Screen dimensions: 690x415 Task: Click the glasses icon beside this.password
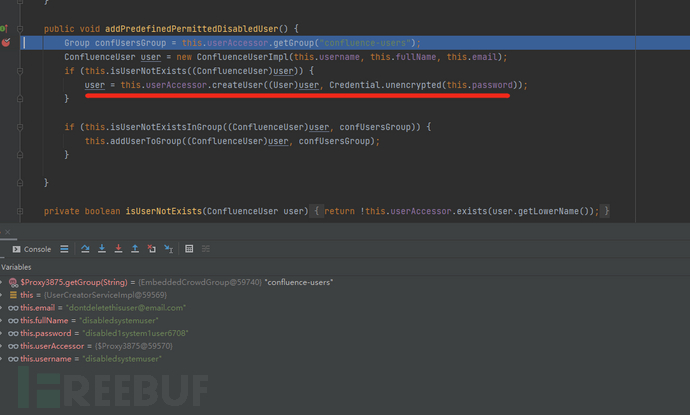tap(13, 334)
